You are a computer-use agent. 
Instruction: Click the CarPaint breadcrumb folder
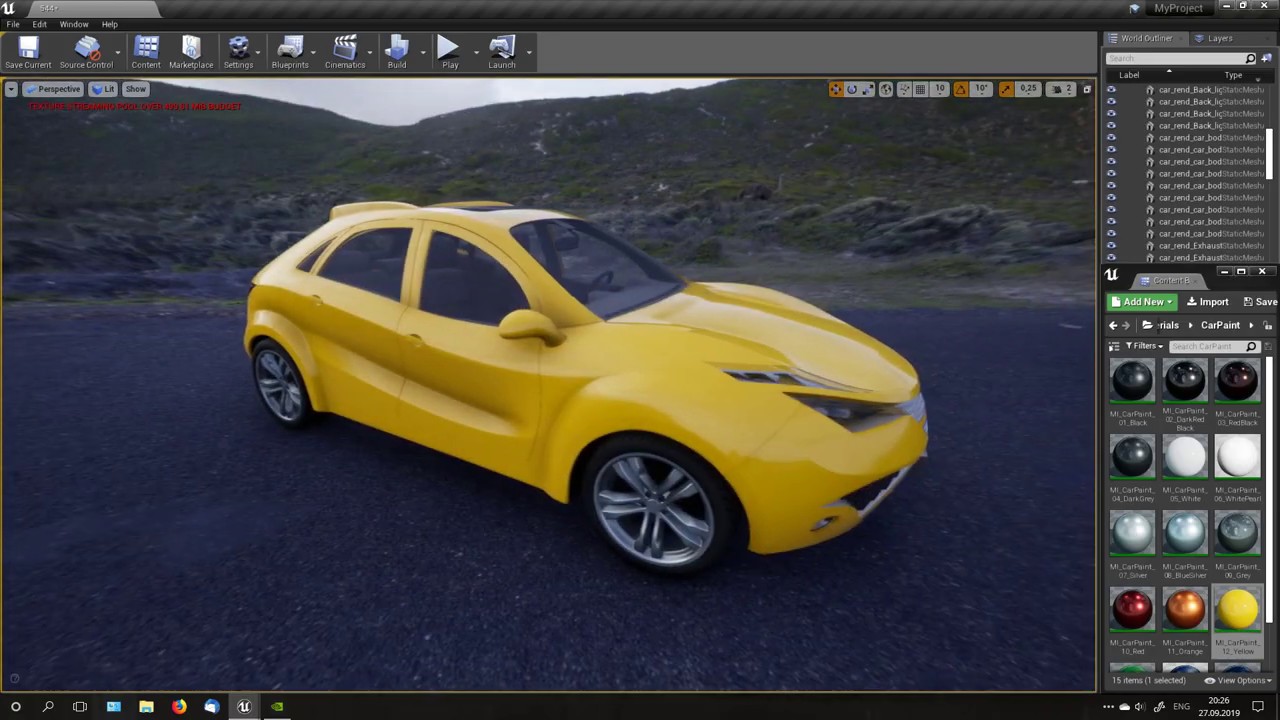pos(1220,325)
